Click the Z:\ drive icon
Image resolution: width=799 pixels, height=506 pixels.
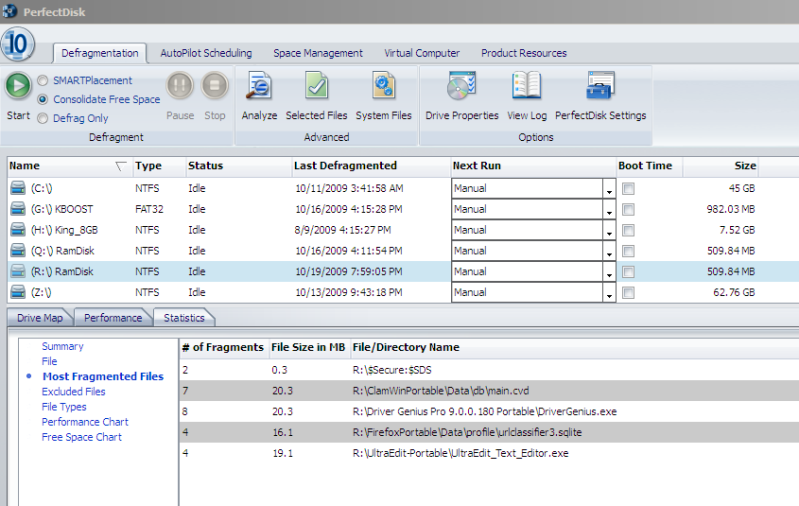(18, 292)
